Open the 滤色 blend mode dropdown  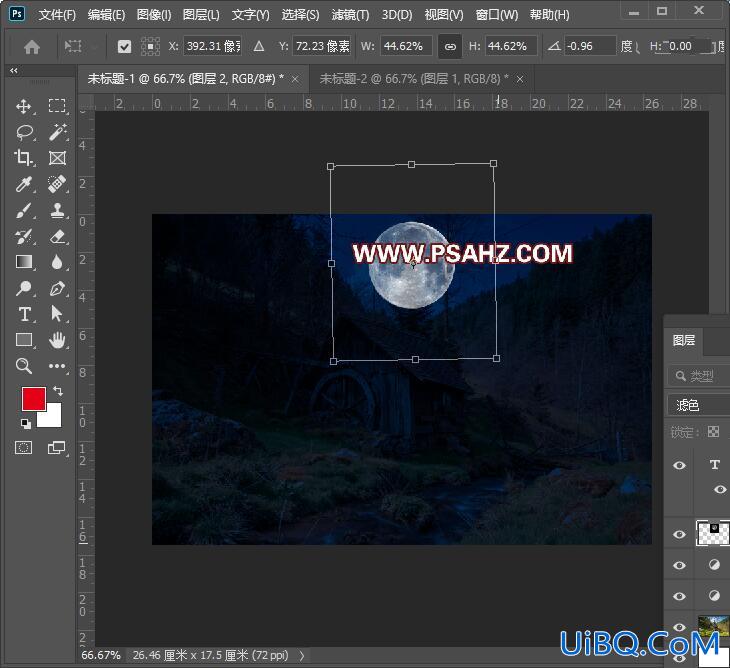point(698,405)
